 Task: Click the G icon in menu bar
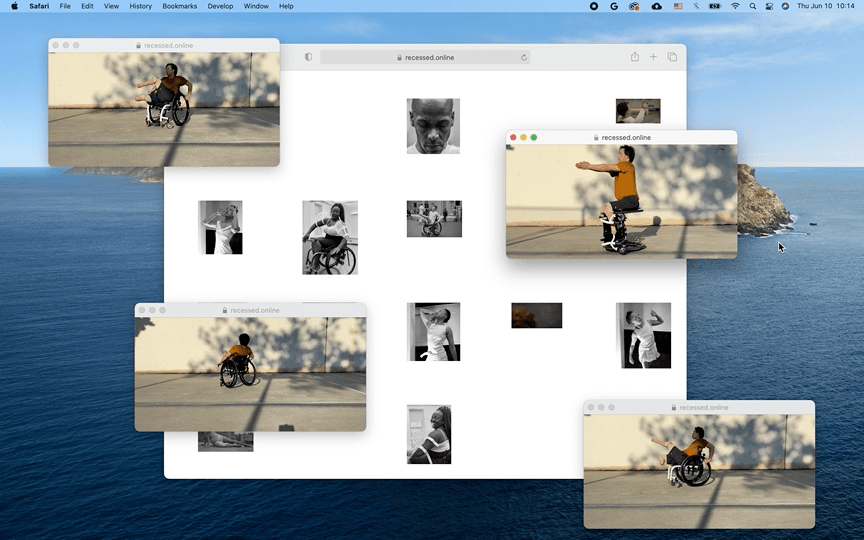click(614, 6)
